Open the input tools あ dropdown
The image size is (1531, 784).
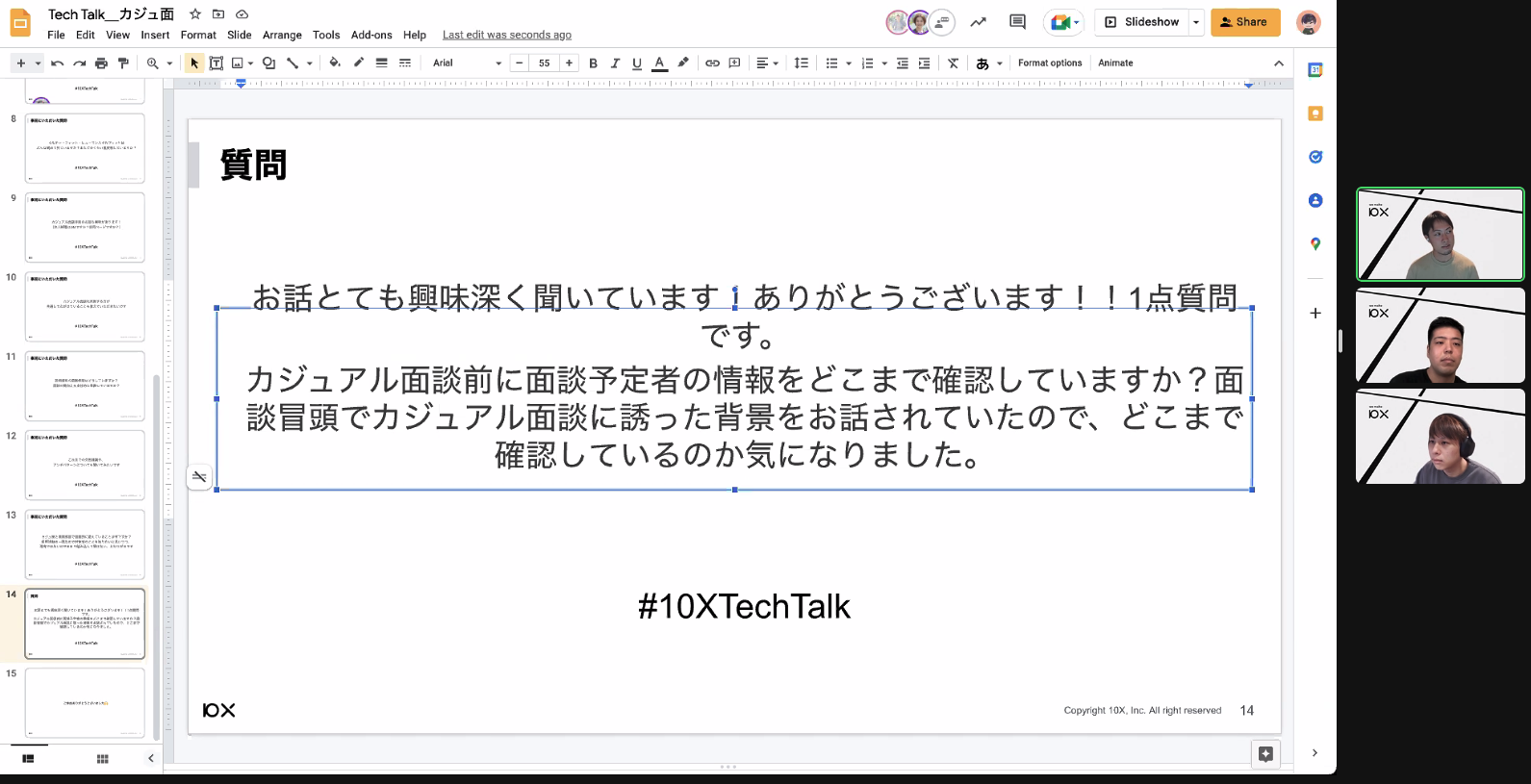988,63
